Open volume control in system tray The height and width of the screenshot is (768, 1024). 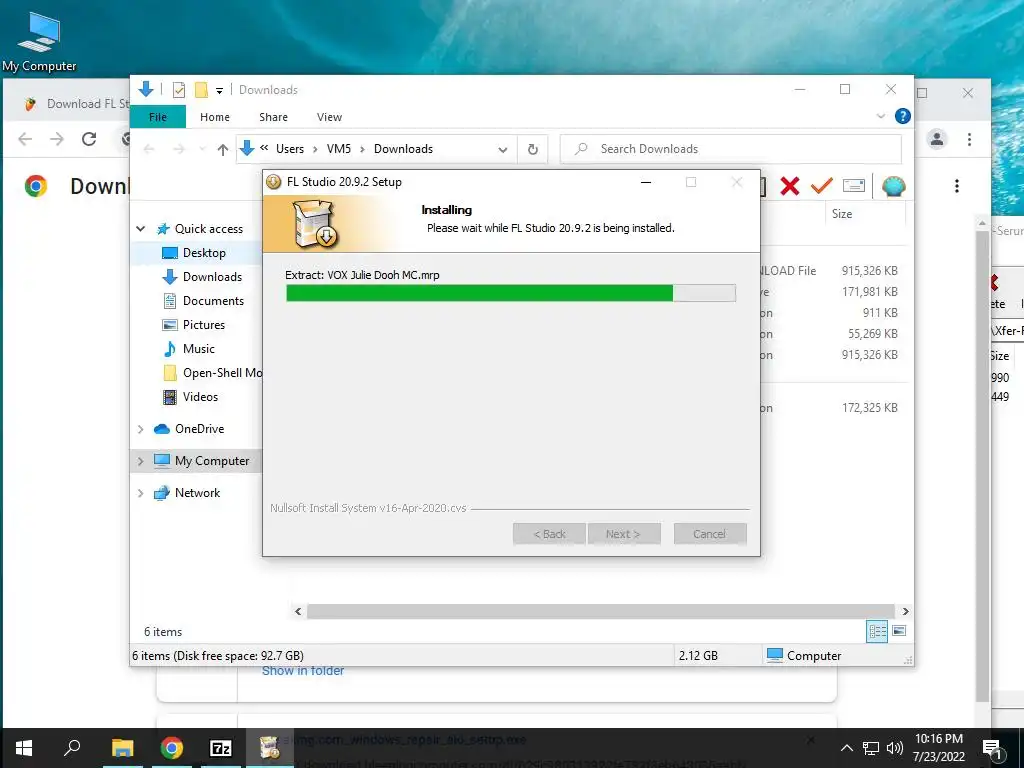pyautogui.click(x=895, y=748)
